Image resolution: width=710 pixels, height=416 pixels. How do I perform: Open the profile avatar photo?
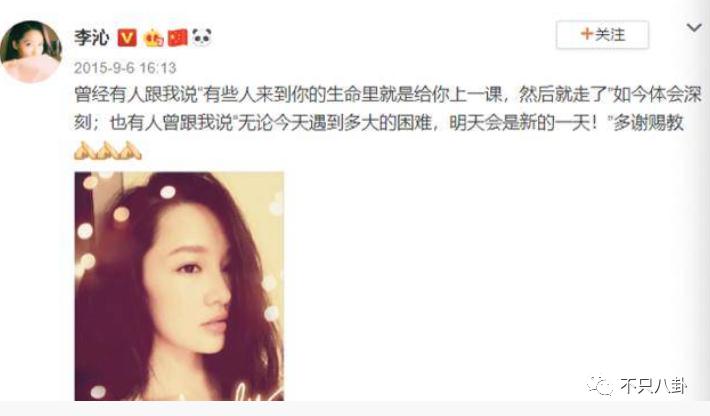point(31,51)
